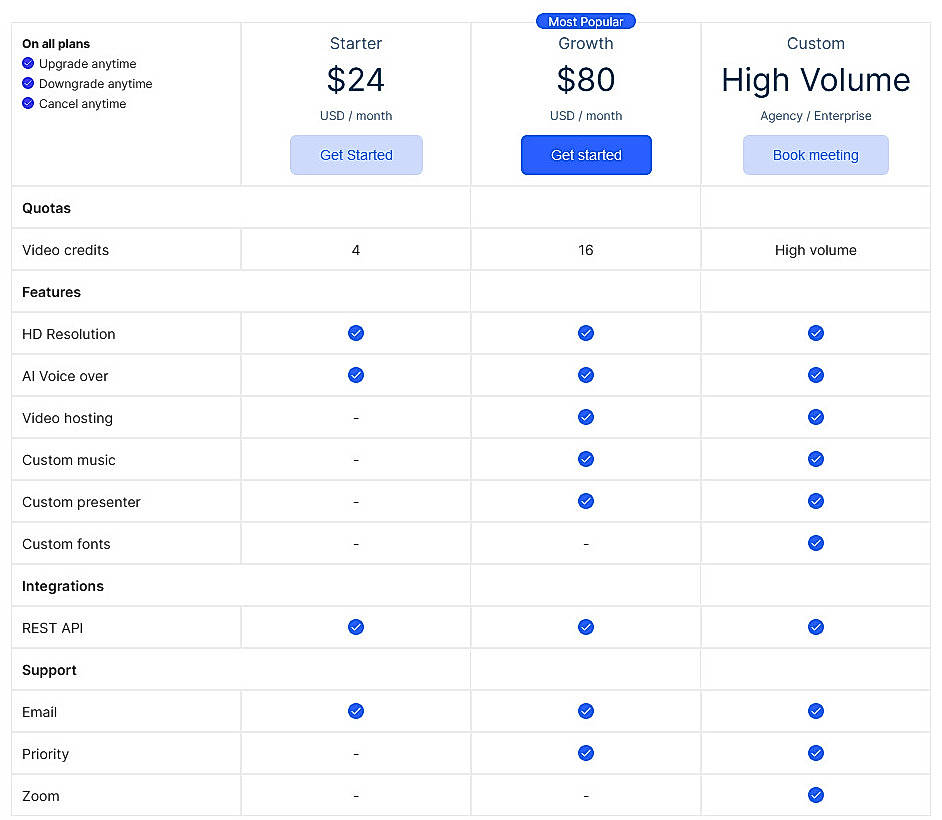Click Get started for the Growth plan
The image size is (942, 820).
point(586,155)
